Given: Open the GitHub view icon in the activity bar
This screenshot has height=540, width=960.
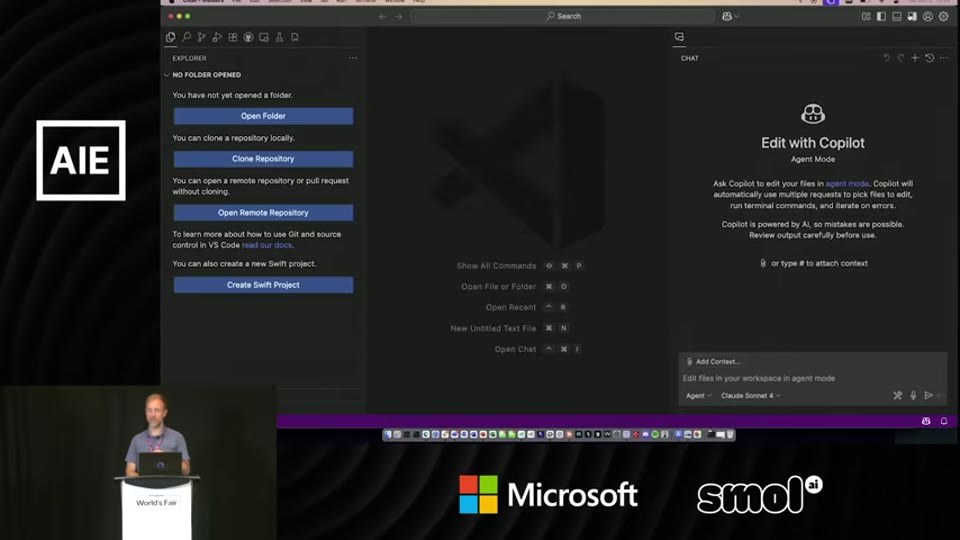Looking at the screenshot, I should point(248,37).
